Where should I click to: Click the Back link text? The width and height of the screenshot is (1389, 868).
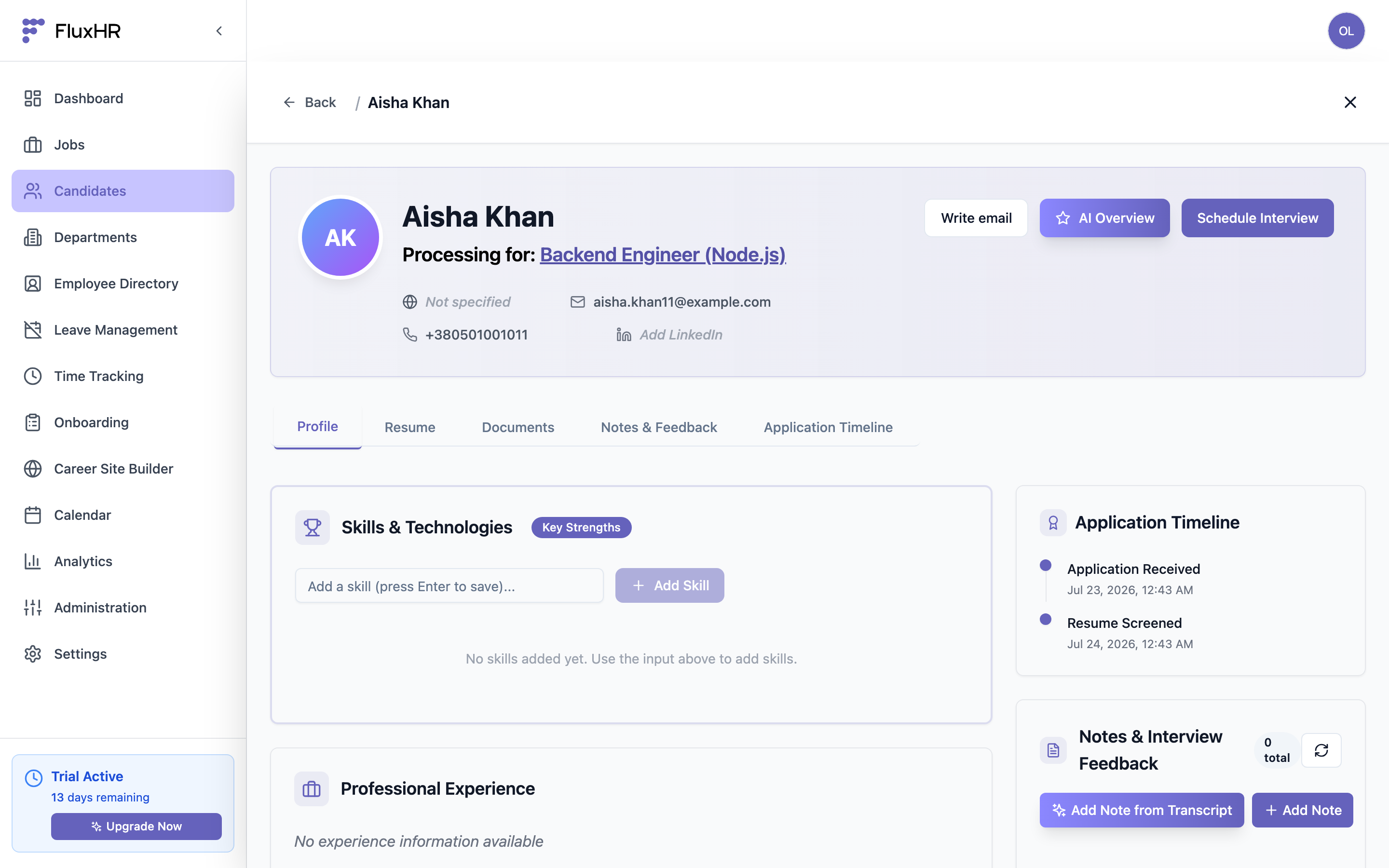[320, 102]
